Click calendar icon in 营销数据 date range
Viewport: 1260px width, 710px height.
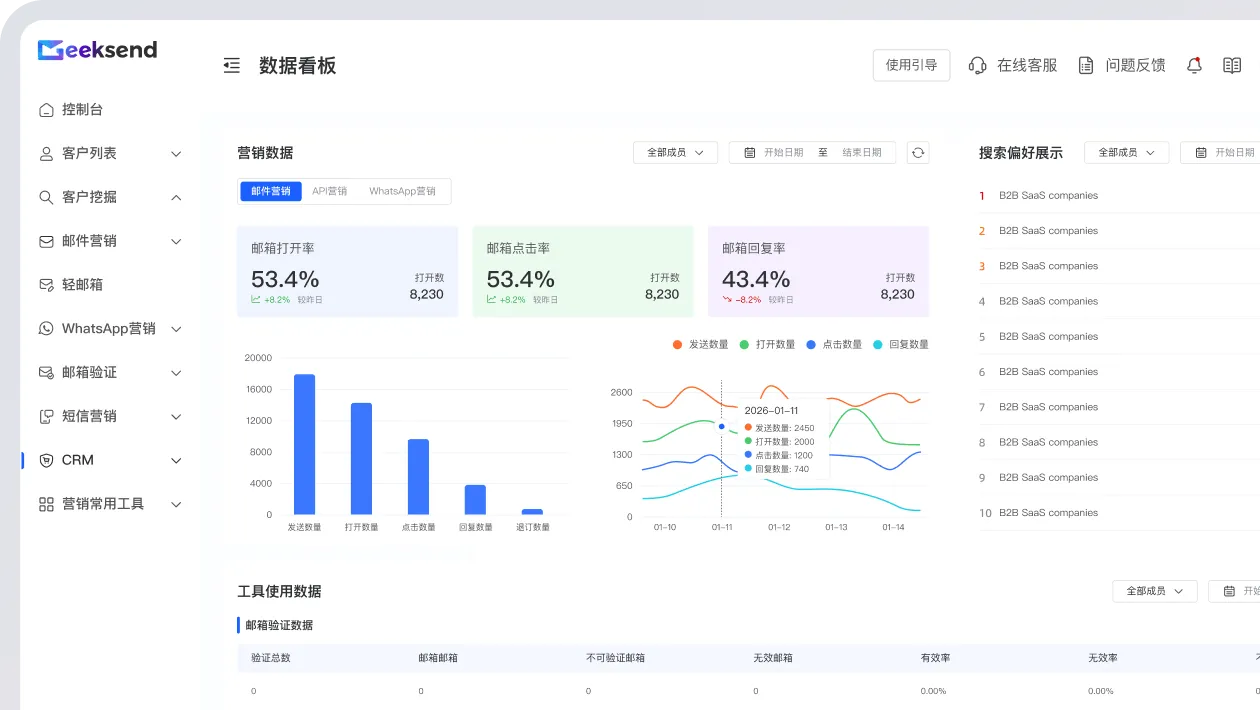749,153
